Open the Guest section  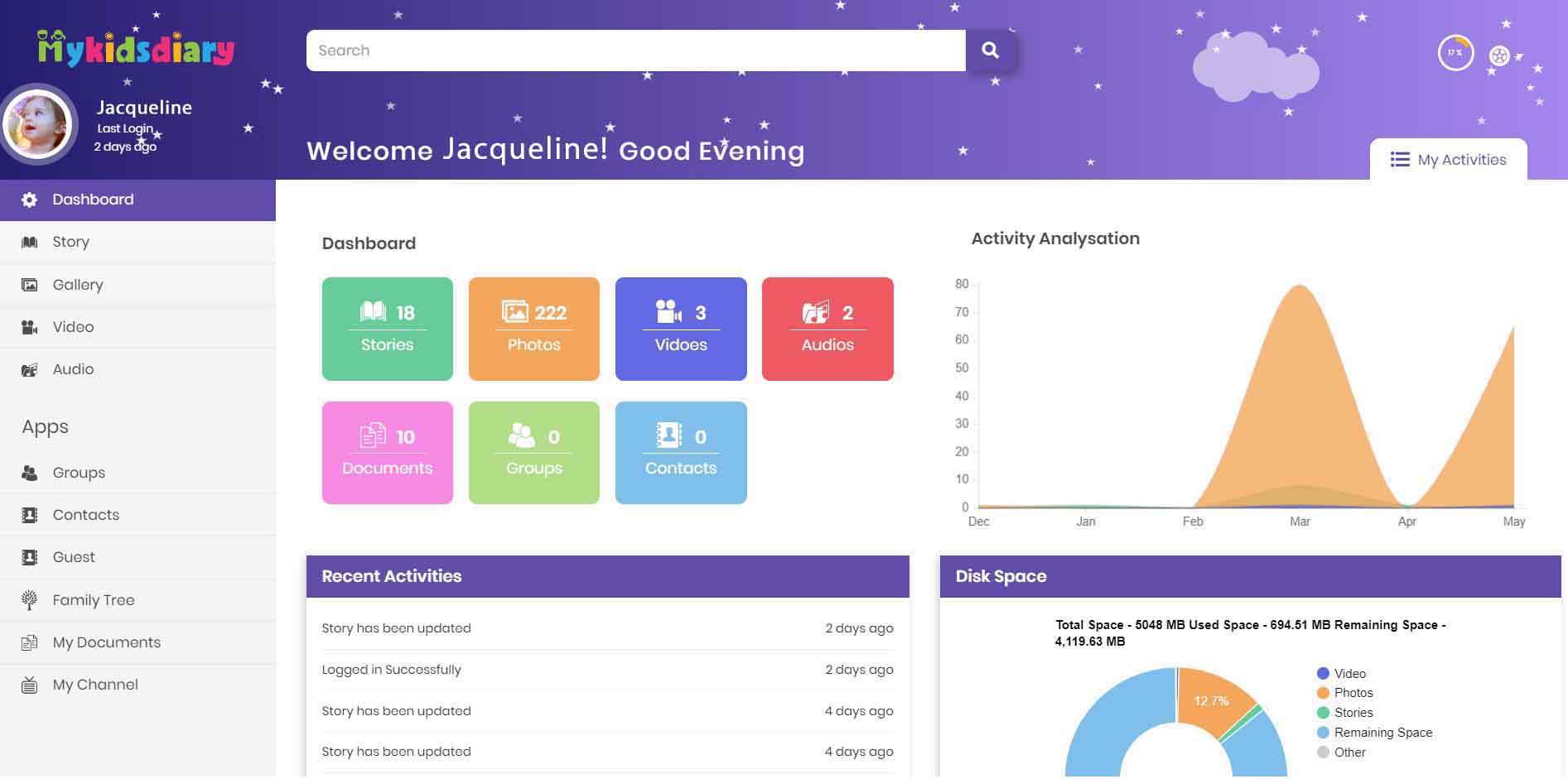pyautogui.click(x=74, y=556)
